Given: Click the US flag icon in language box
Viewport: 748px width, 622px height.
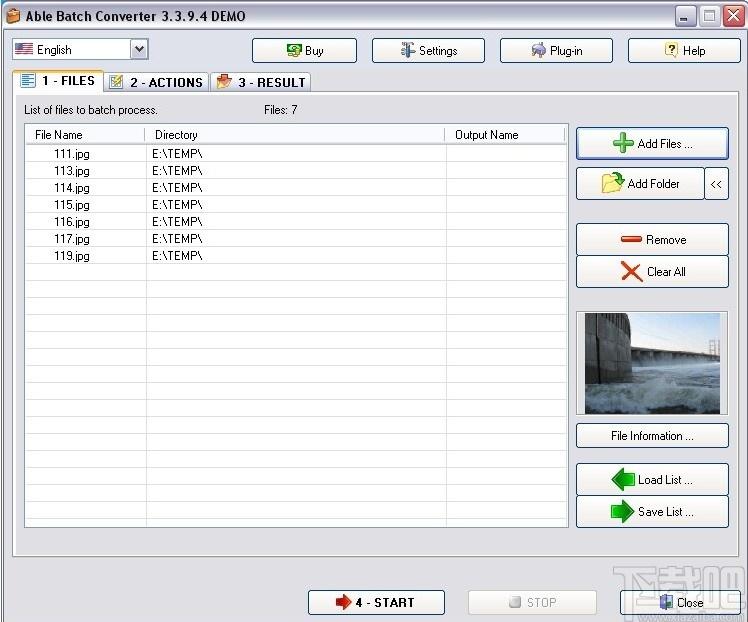Looking at the screenshot, I should (x=24, y=49).
